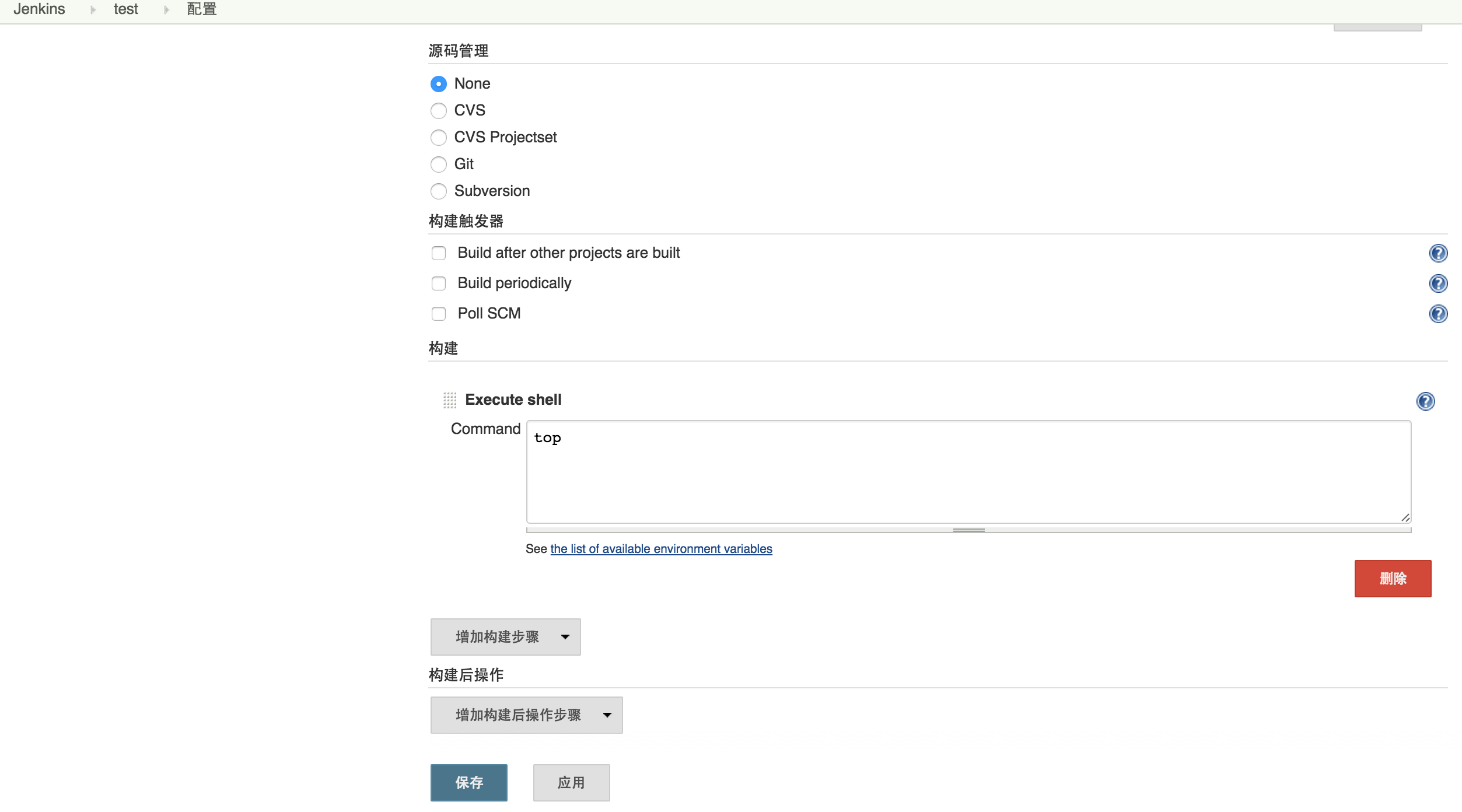
Task: Open the list of available environment variables
Action: pos(661,549)
